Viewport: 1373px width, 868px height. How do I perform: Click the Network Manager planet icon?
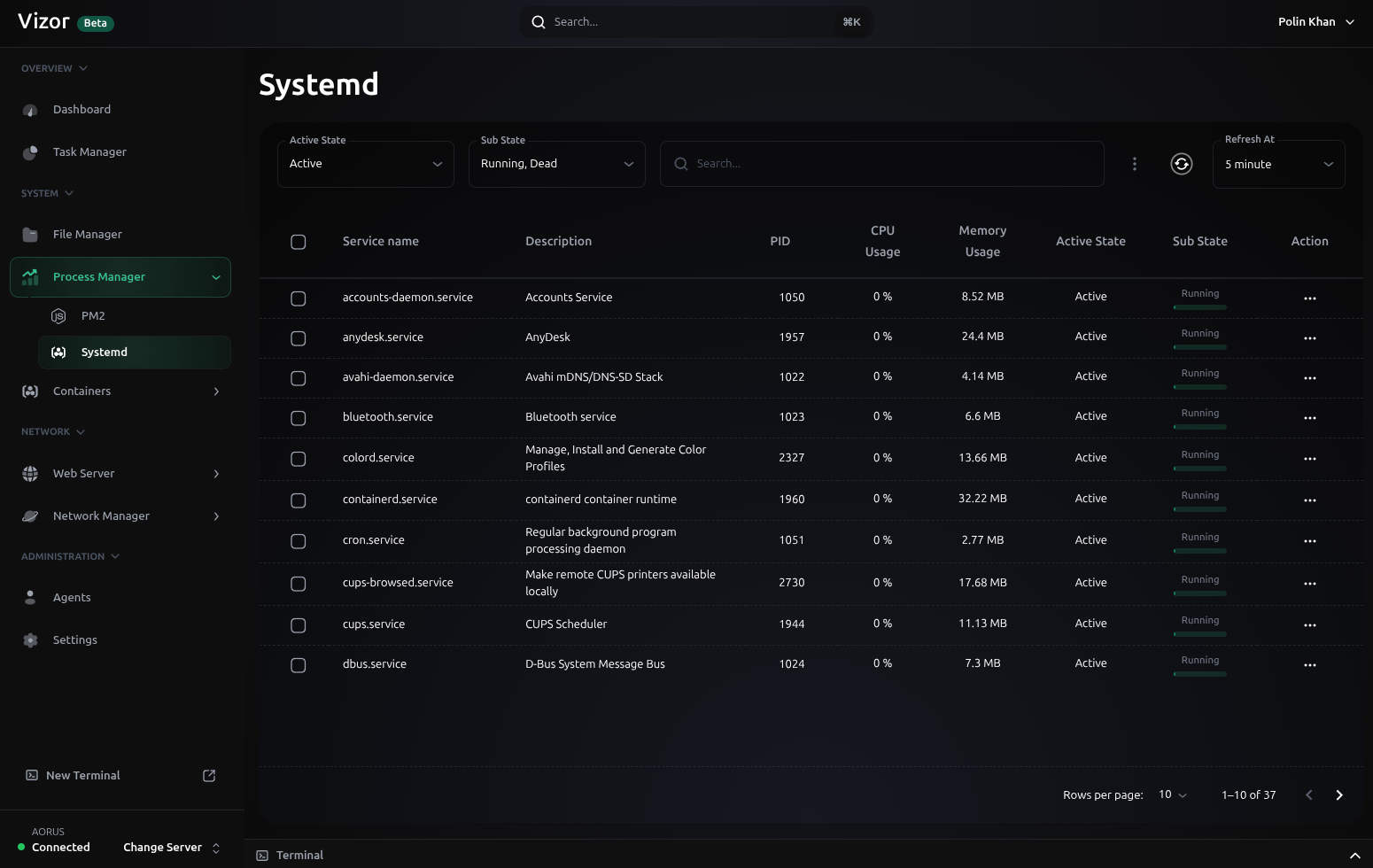pyautogui.click(x=30, y=516)
